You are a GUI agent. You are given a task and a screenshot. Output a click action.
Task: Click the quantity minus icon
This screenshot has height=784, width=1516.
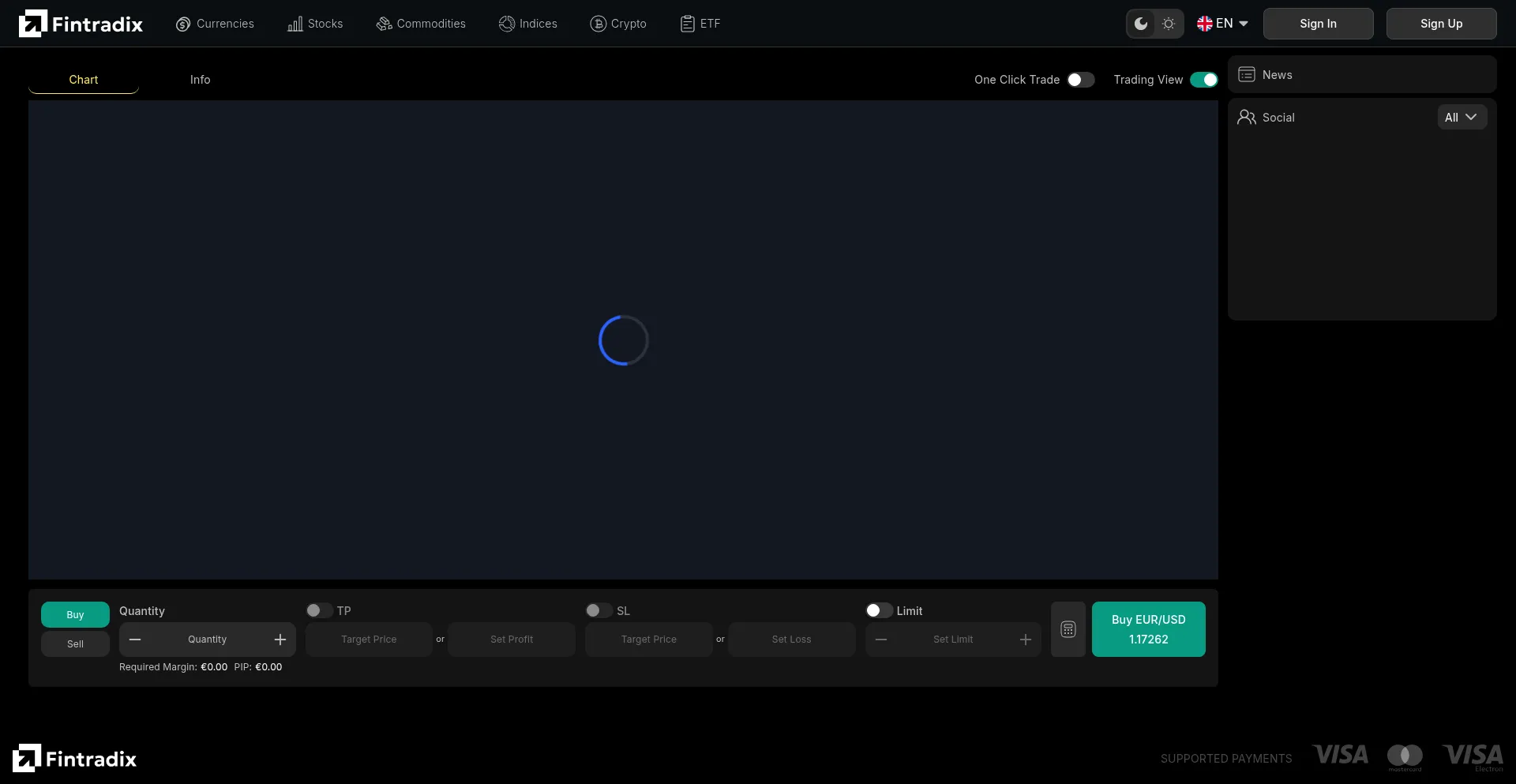click(135, 640)
